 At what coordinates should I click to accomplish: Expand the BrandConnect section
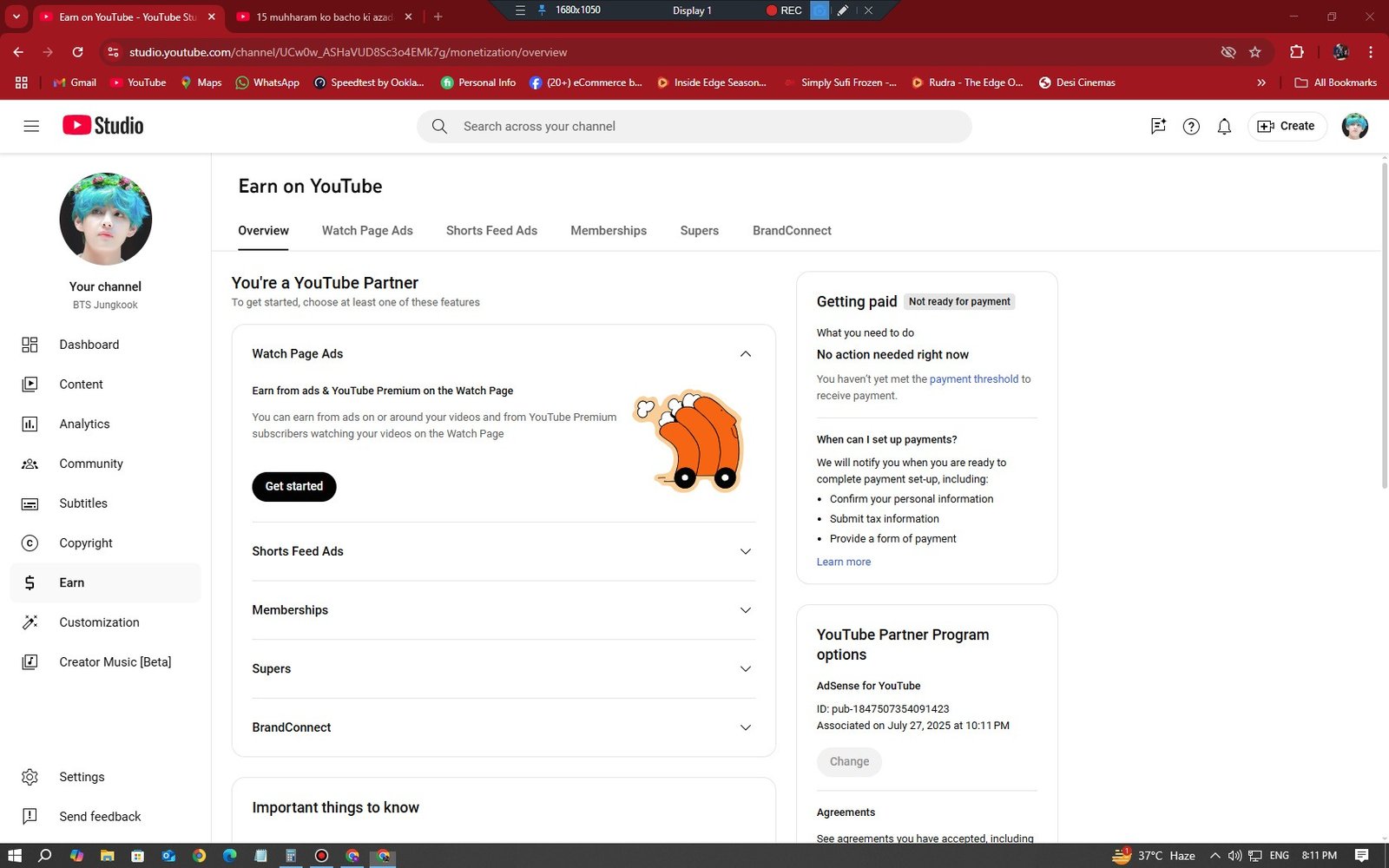pyautogui.click(x=745, y=727)
